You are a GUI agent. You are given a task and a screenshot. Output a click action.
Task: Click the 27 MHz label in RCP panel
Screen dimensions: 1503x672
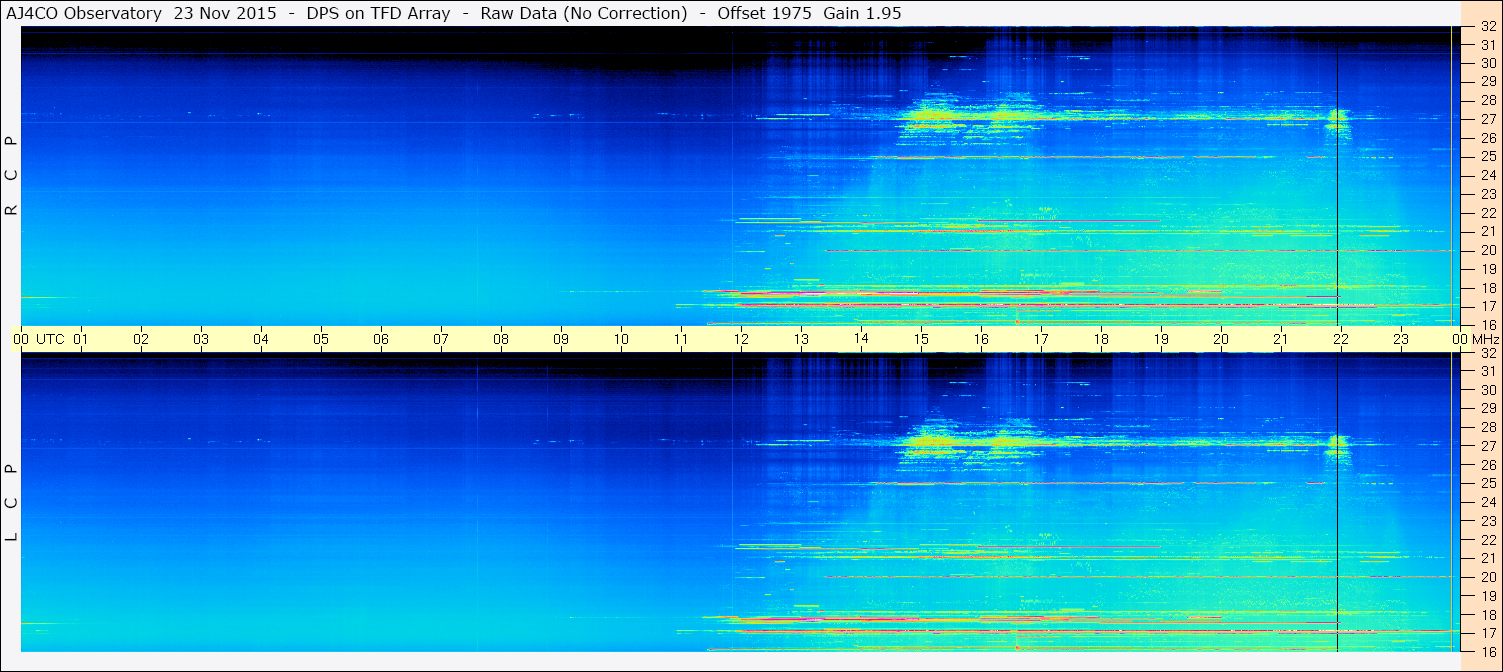point(1487,119)
